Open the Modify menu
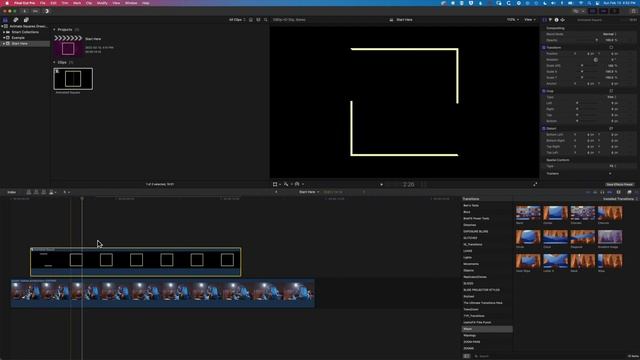This screenshot has height=360, width=640. pos(102,3)
